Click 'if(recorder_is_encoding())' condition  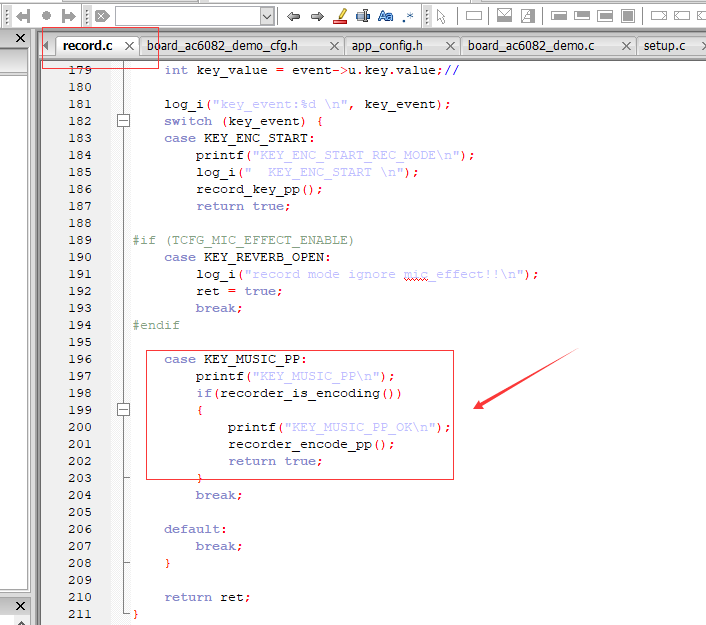tap(299, 394)
